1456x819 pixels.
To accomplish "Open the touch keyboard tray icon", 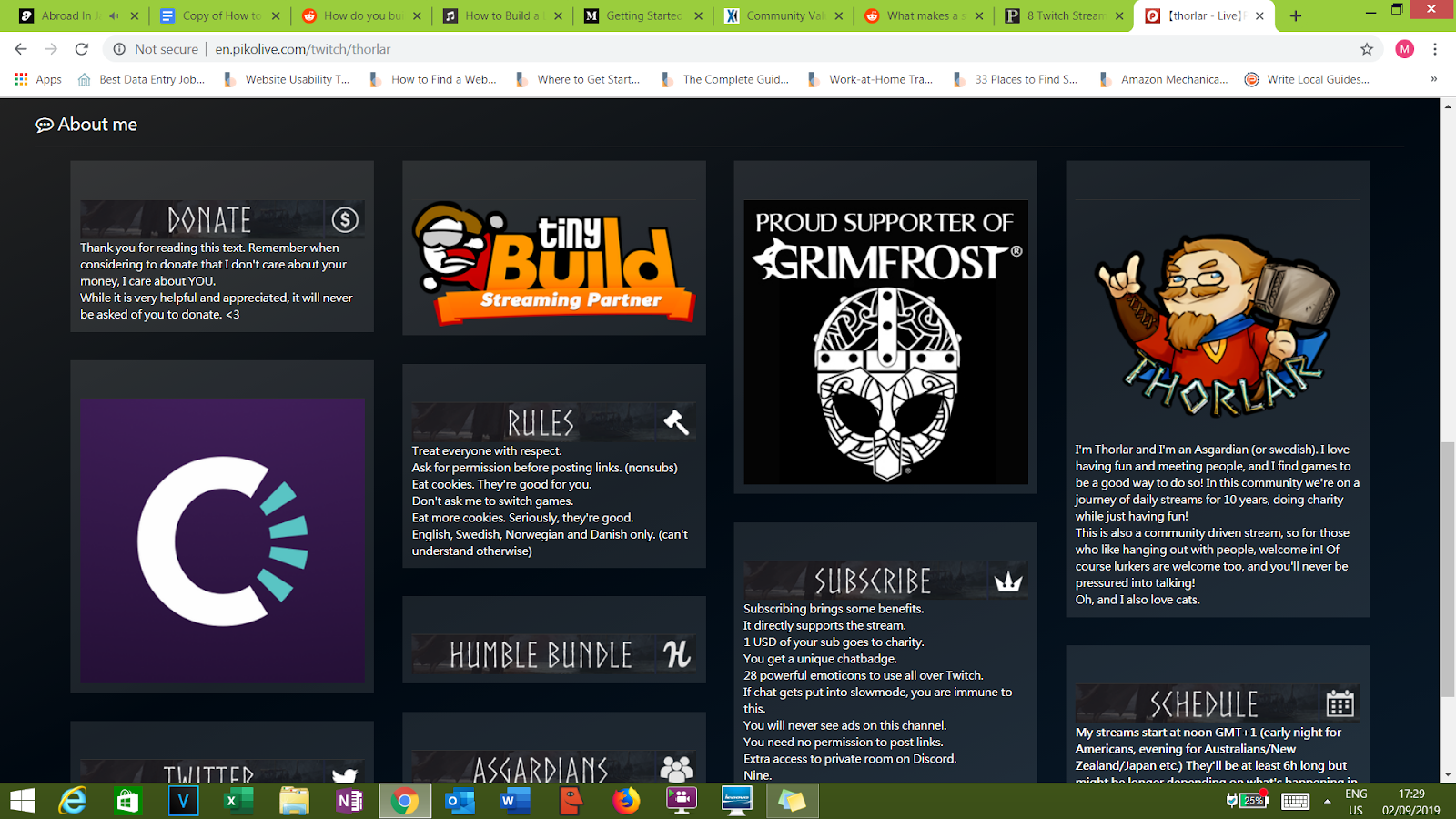I will click(x=1295, y=801).
